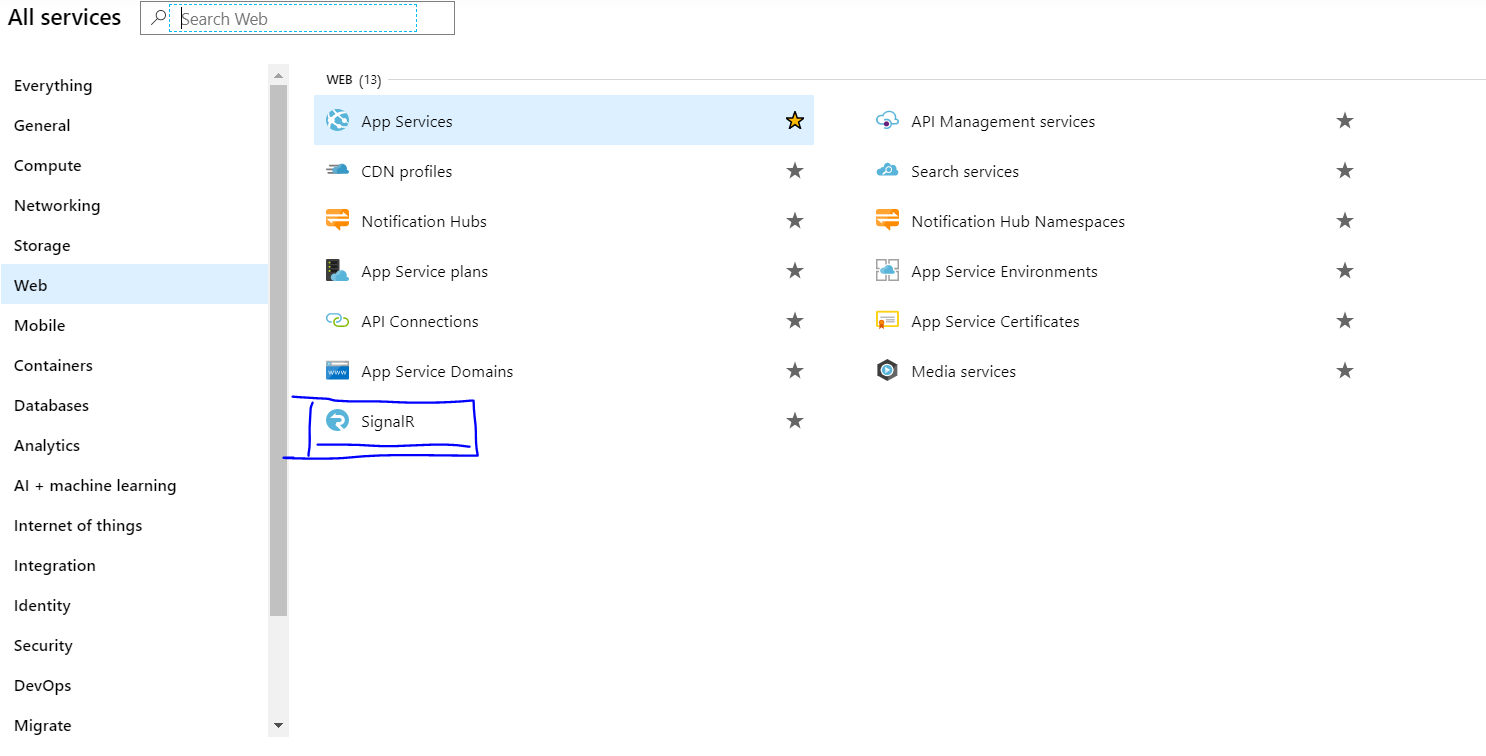Open the API Management services icon
The height and width of the screenshot is (756, 1486).
tap(887, 121)
